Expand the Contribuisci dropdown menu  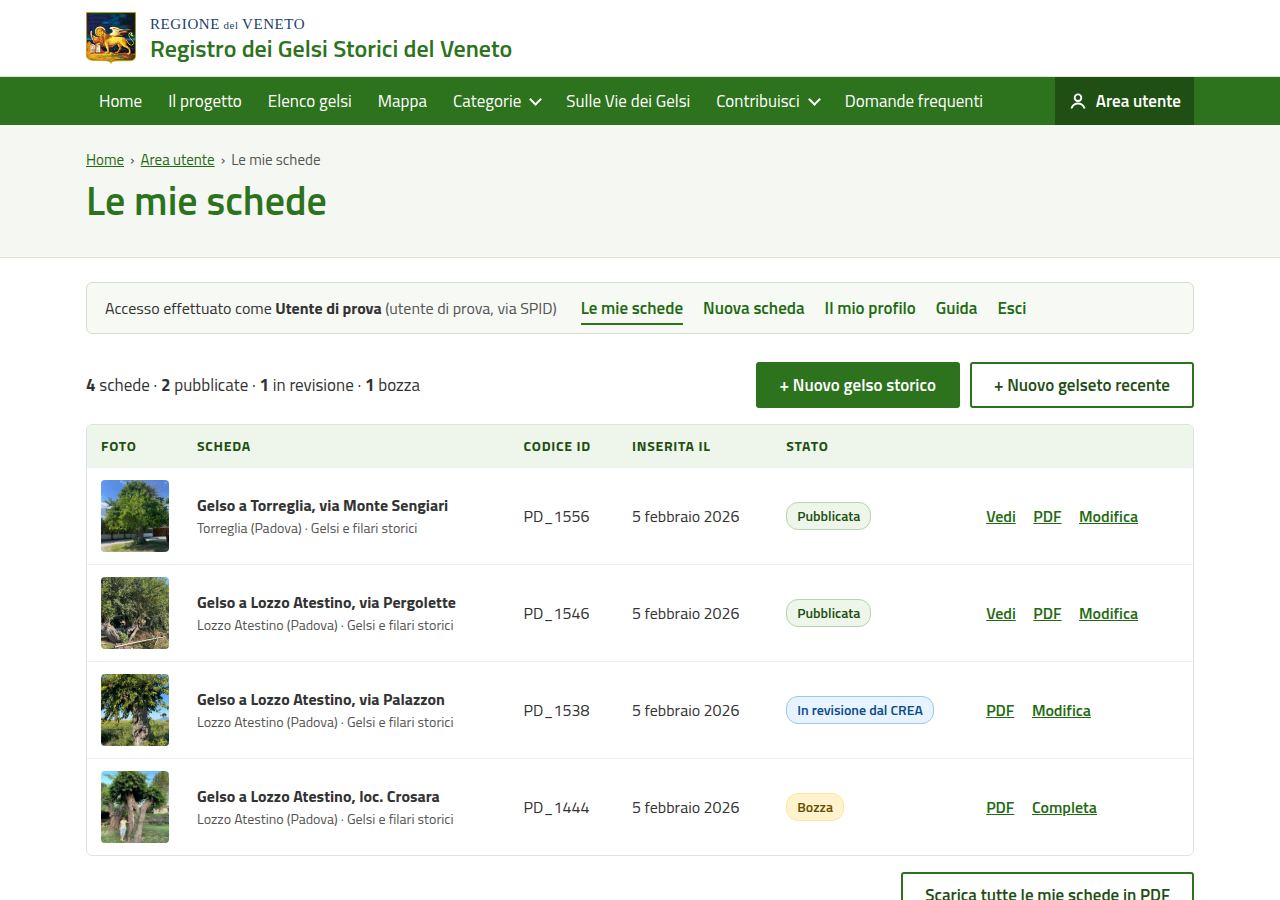pos(768,101)
